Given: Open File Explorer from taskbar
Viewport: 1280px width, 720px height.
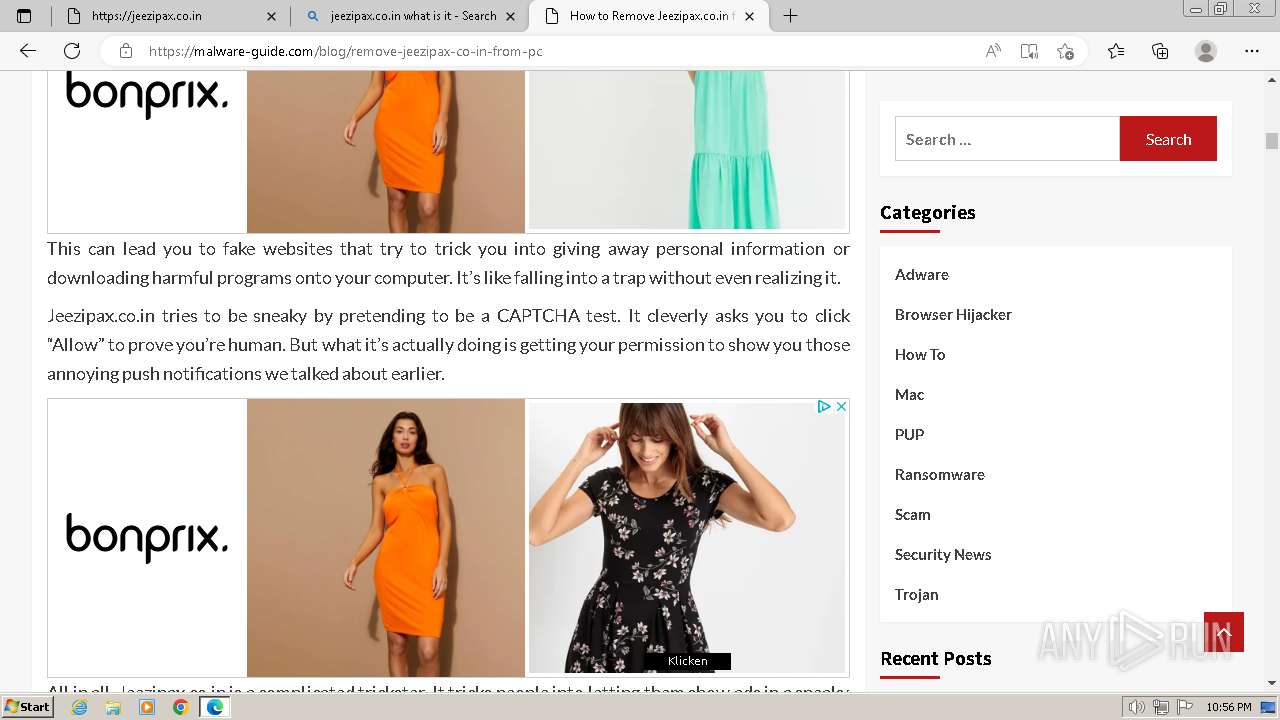Looking at the screenshot, I should tap(113, 707).
